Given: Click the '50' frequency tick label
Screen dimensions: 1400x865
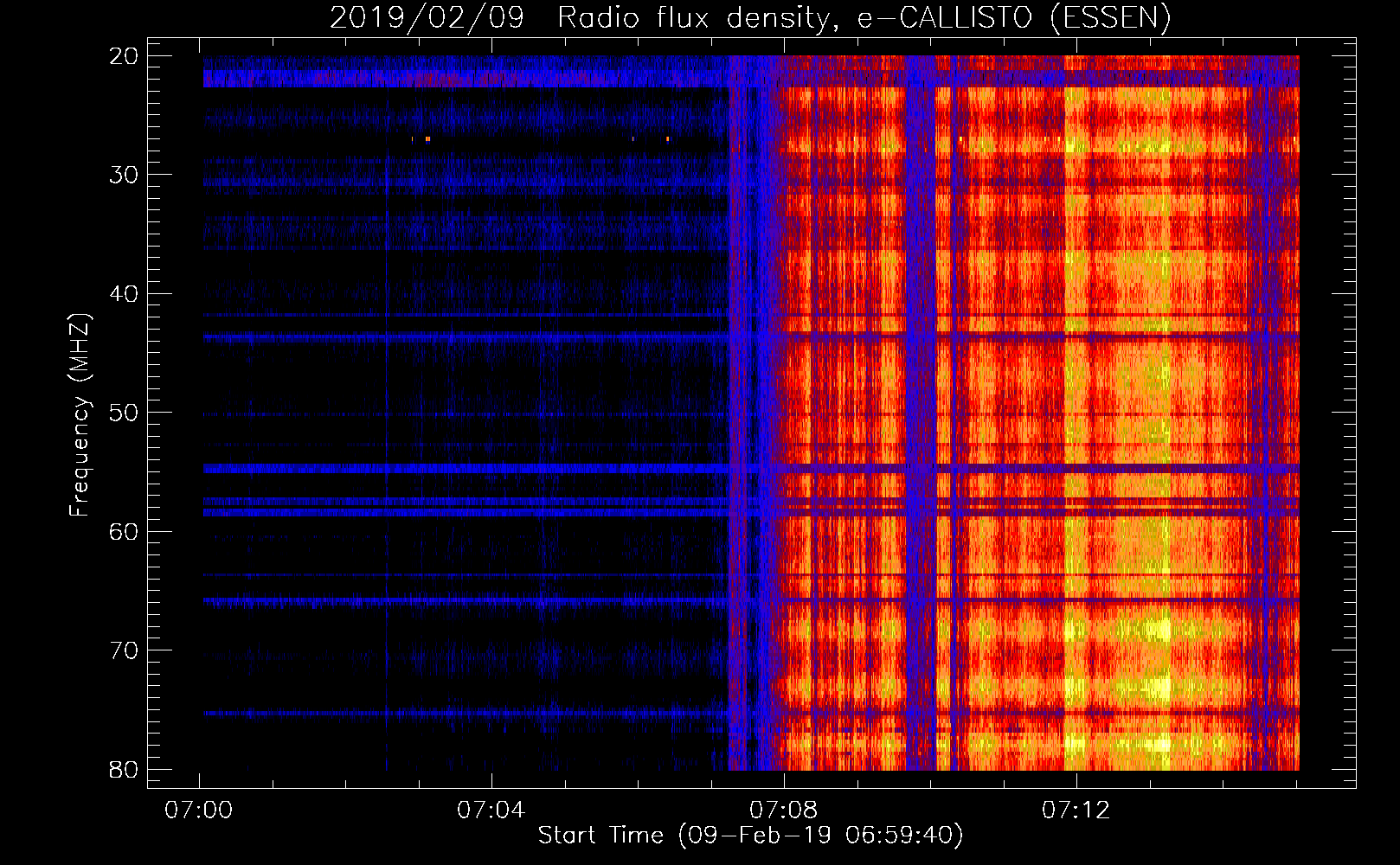Looking at the screenshot, I should pos(124,413).
